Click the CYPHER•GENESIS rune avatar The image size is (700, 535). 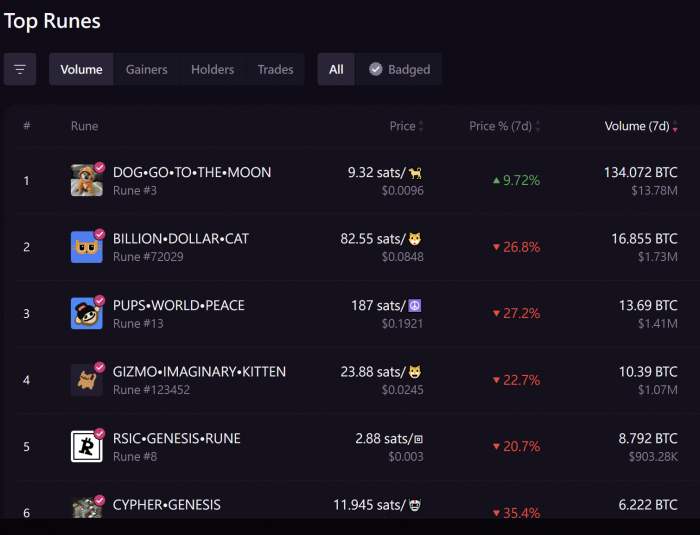[x=87, y=508]
